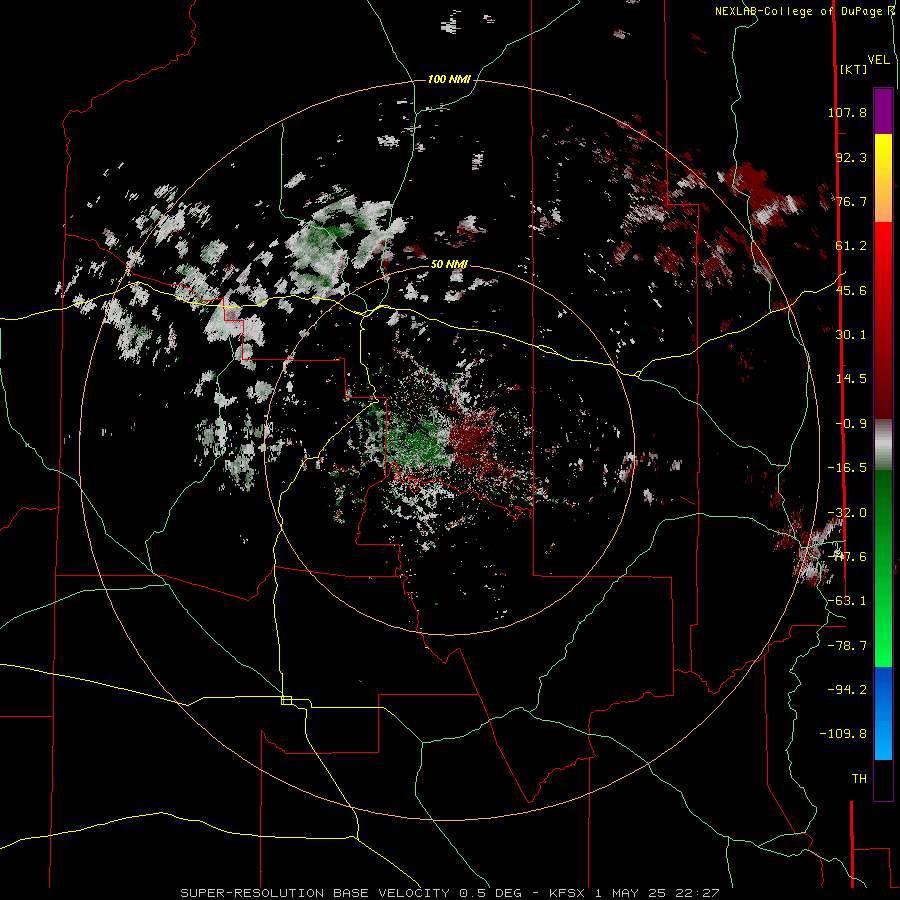Click the 45.6 velocity scale value
The height and width of the screenshot is (900, 900).
(851, 290)
